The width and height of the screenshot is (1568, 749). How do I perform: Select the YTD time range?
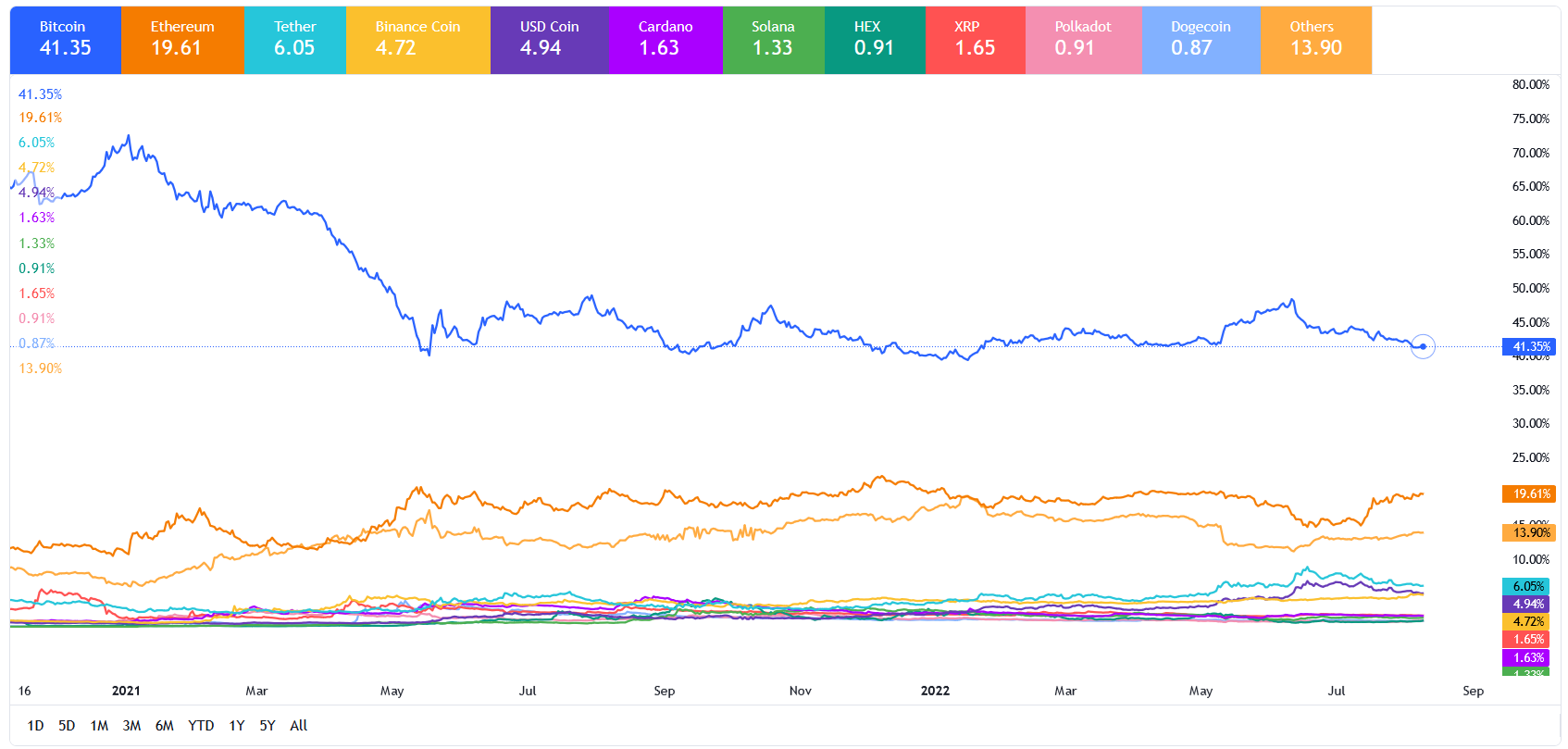tap(201, 726)
